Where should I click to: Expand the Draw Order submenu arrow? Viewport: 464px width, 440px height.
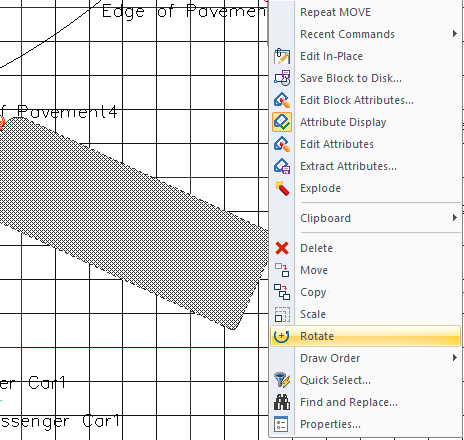pyautogui.click(x=455, y=358)
